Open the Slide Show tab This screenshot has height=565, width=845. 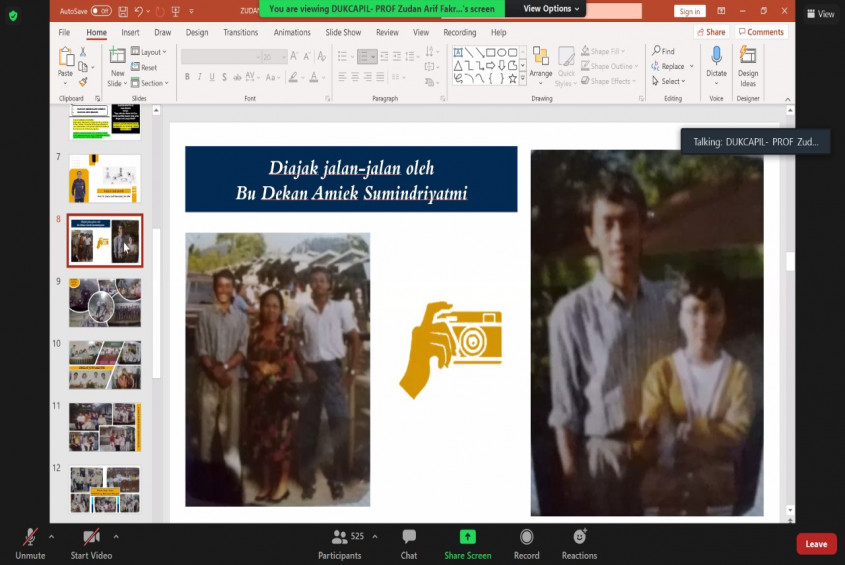point(343,32)
